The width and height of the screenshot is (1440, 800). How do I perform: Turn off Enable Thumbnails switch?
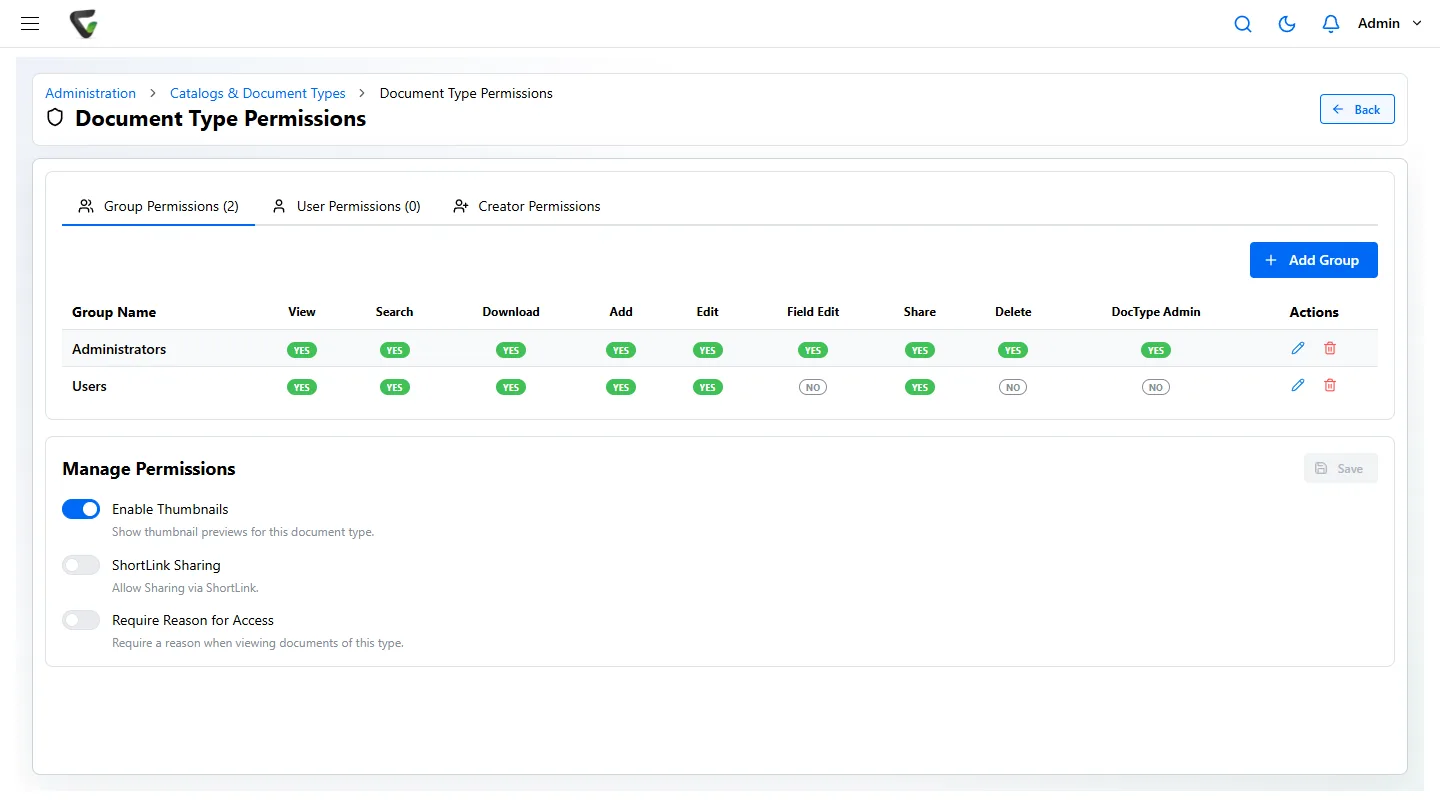pos(81,509)
